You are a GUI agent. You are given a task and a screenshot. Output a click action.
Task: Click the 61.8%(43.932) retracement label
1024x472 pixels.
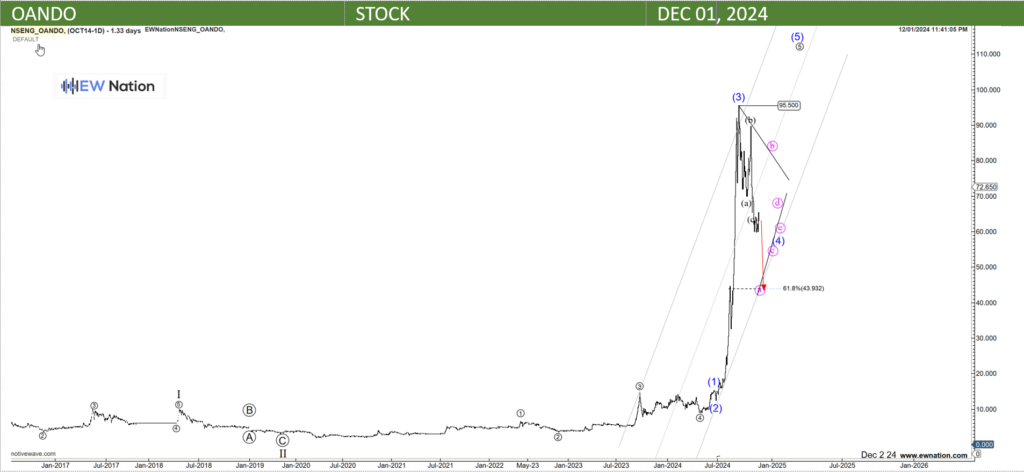click(x=803, y=288)
